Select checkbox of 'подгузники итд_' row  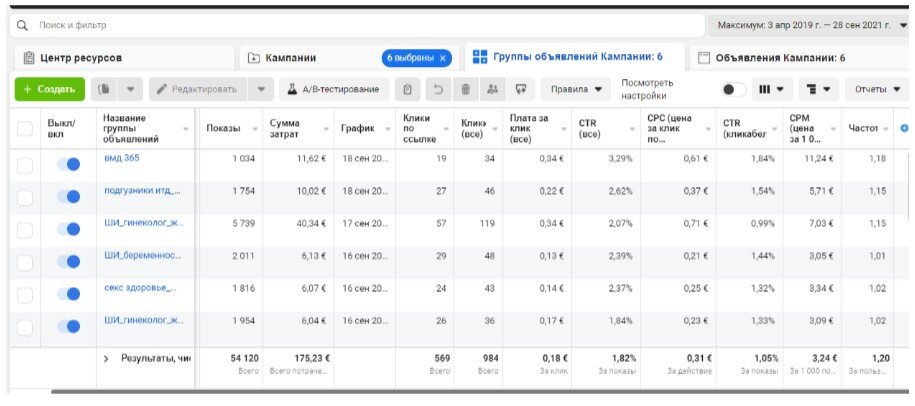[25, 198]
